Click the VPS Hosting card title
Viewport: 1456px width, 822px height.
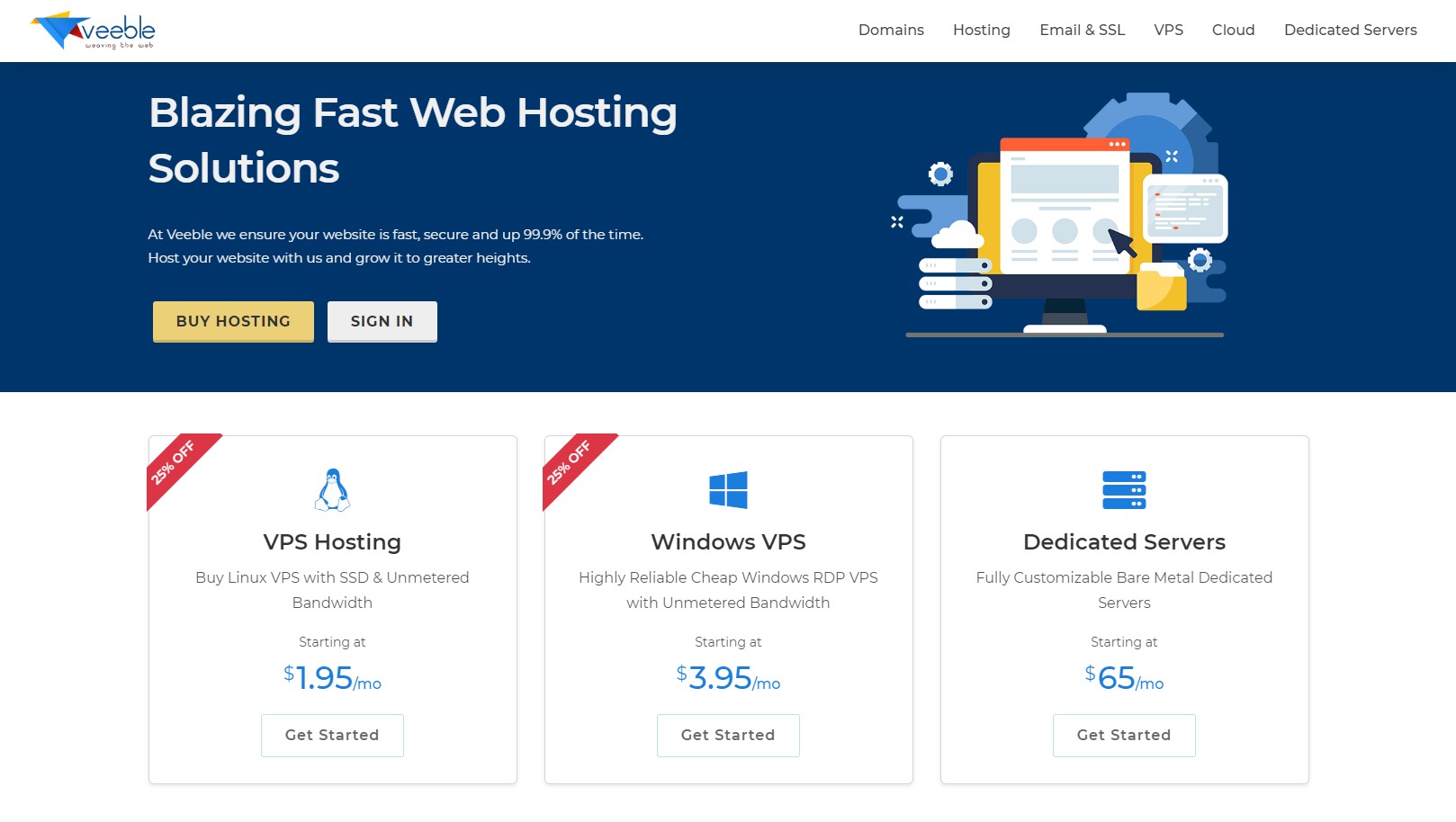coord(332,541)
